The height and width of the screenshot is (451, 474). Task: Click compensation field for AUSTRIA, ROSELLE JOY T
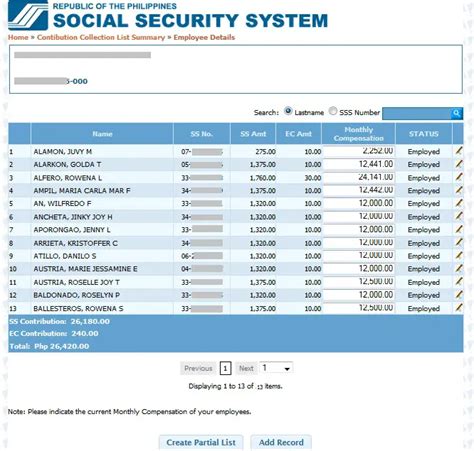[359, 282]
